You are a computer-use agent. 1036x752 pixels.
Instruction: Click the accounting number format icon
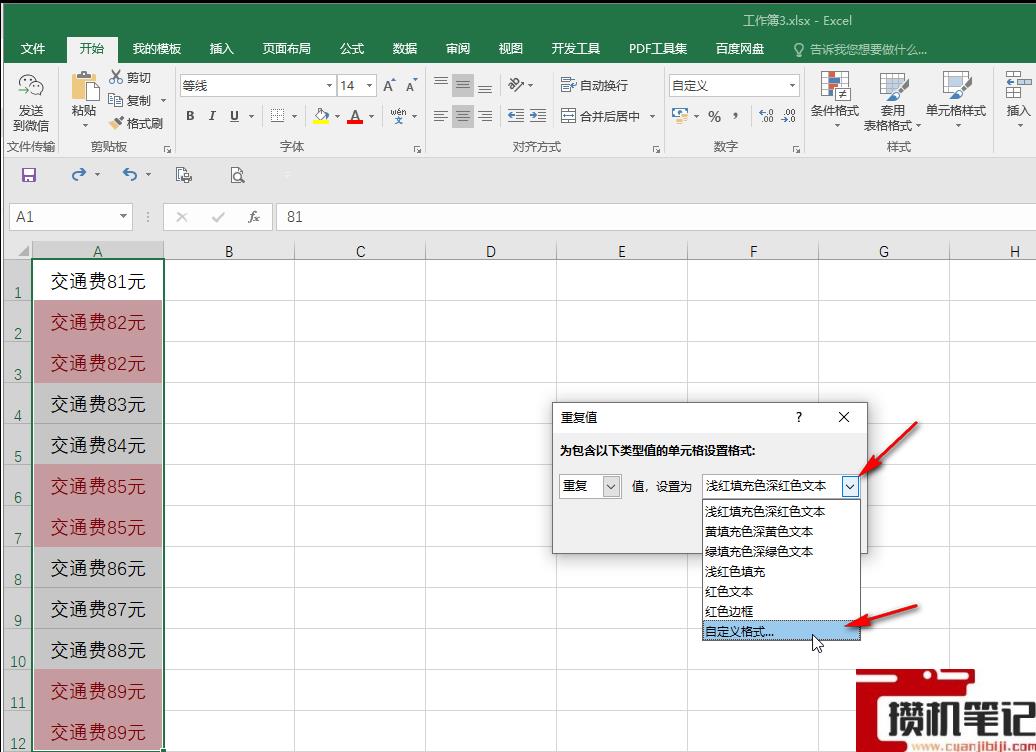coord(680,116)
